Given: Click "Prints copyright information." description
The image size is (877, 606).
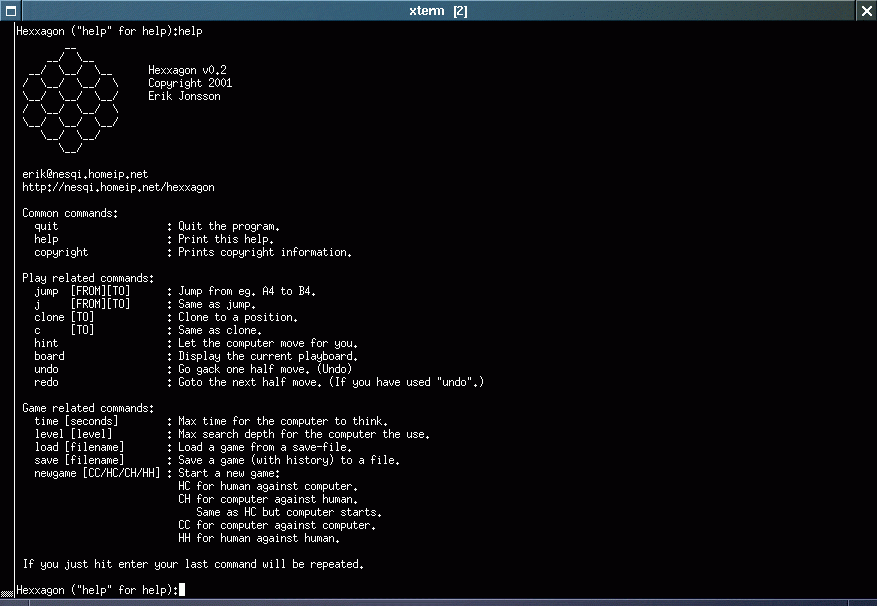Looking at the screenshot, I should [x=265, y=252].
